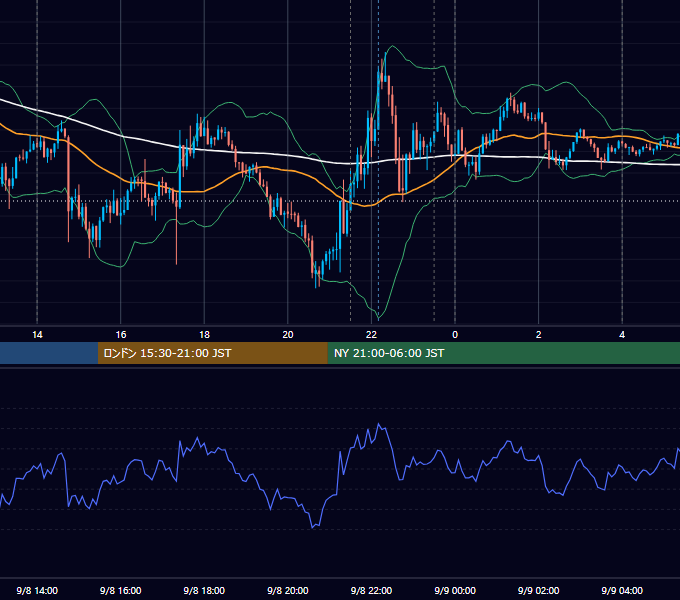Click the 18 hour label on the time axis
Screen dimensions: 680x600
point(204,335)
